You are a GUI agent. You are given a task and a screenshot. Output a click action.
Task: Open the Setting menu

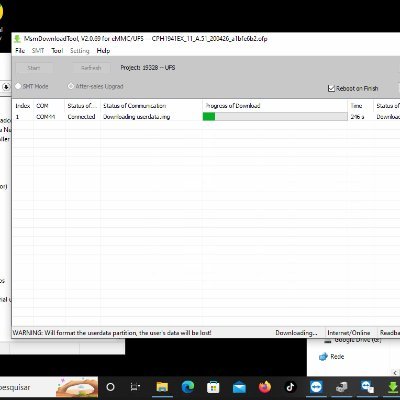coord(80,51)
